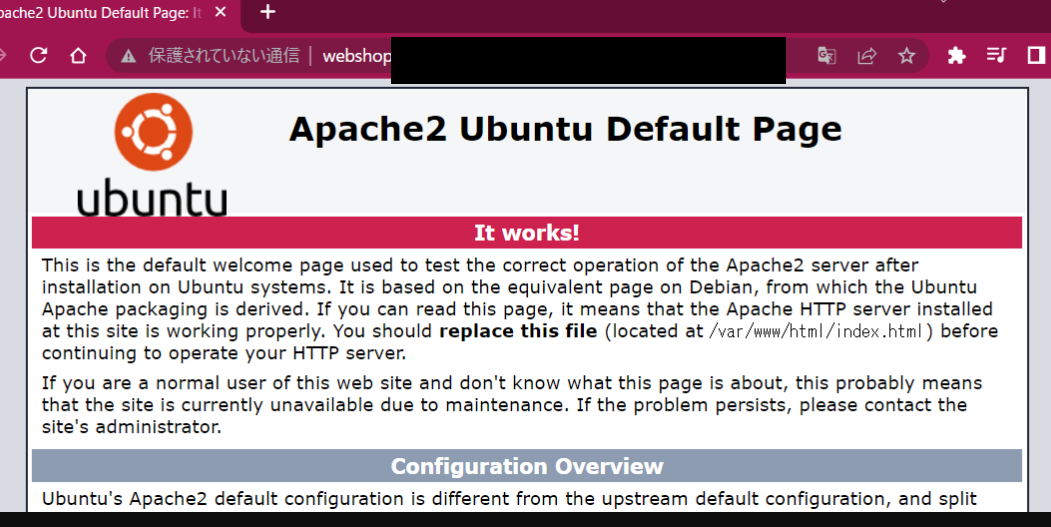Open a new tab with plus button
1051x527 pixels.
coord(267,11)
